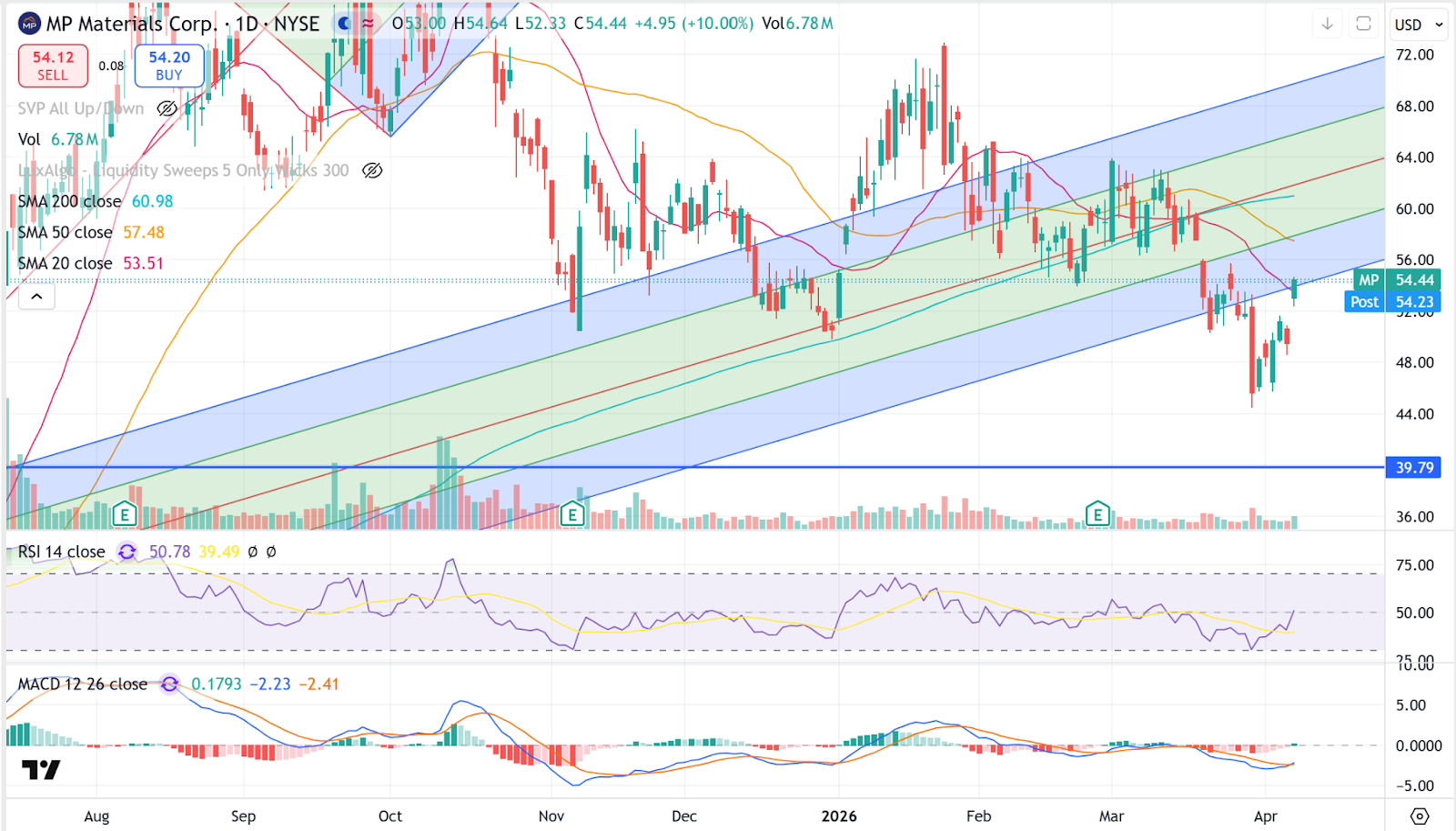
Task: Click the wavy data-status icon beside NYSE
Action: [368, 24]
